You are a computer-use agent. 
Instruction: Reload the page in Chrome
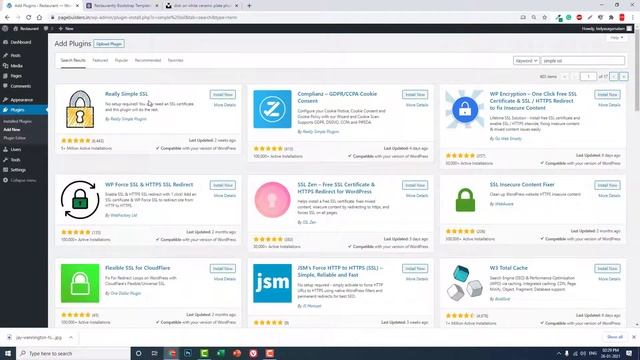(29, 18)
